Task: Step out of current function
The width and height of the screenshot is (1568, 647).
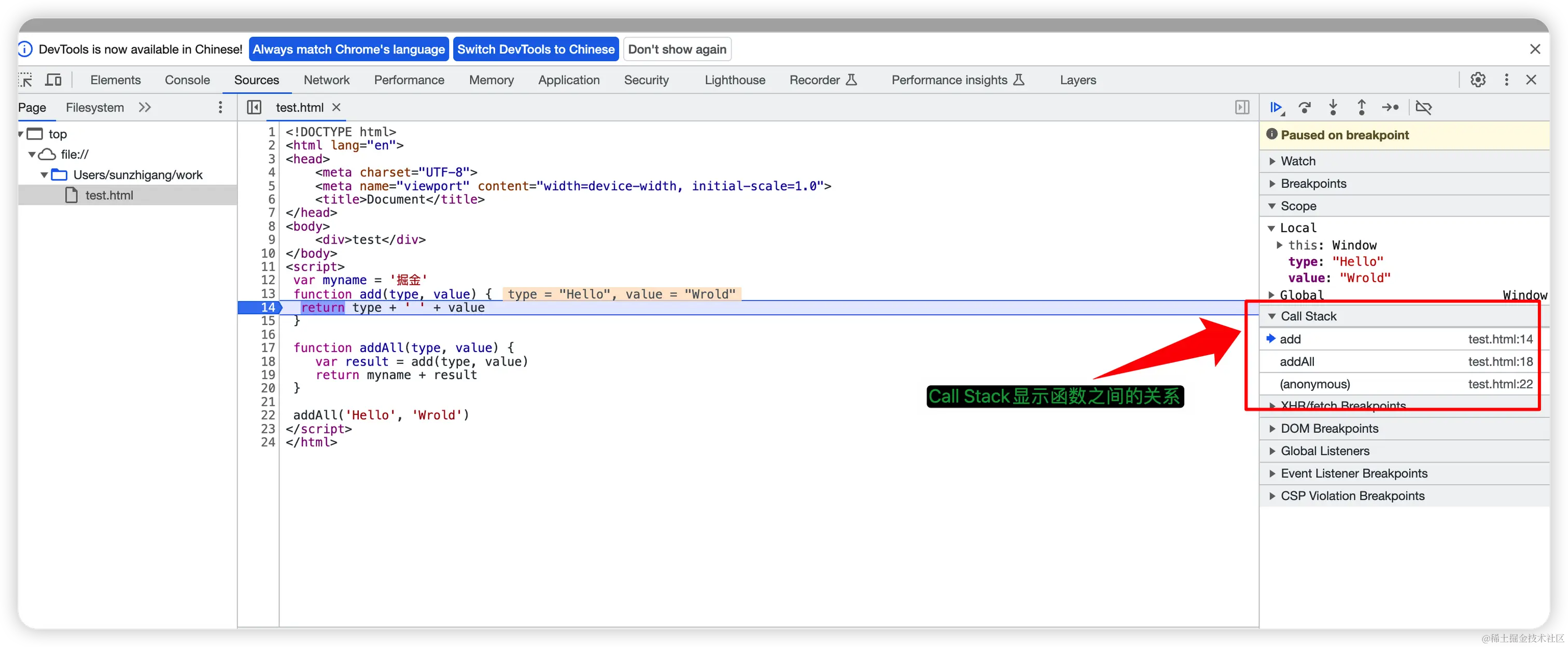Action: point(1361,108)
